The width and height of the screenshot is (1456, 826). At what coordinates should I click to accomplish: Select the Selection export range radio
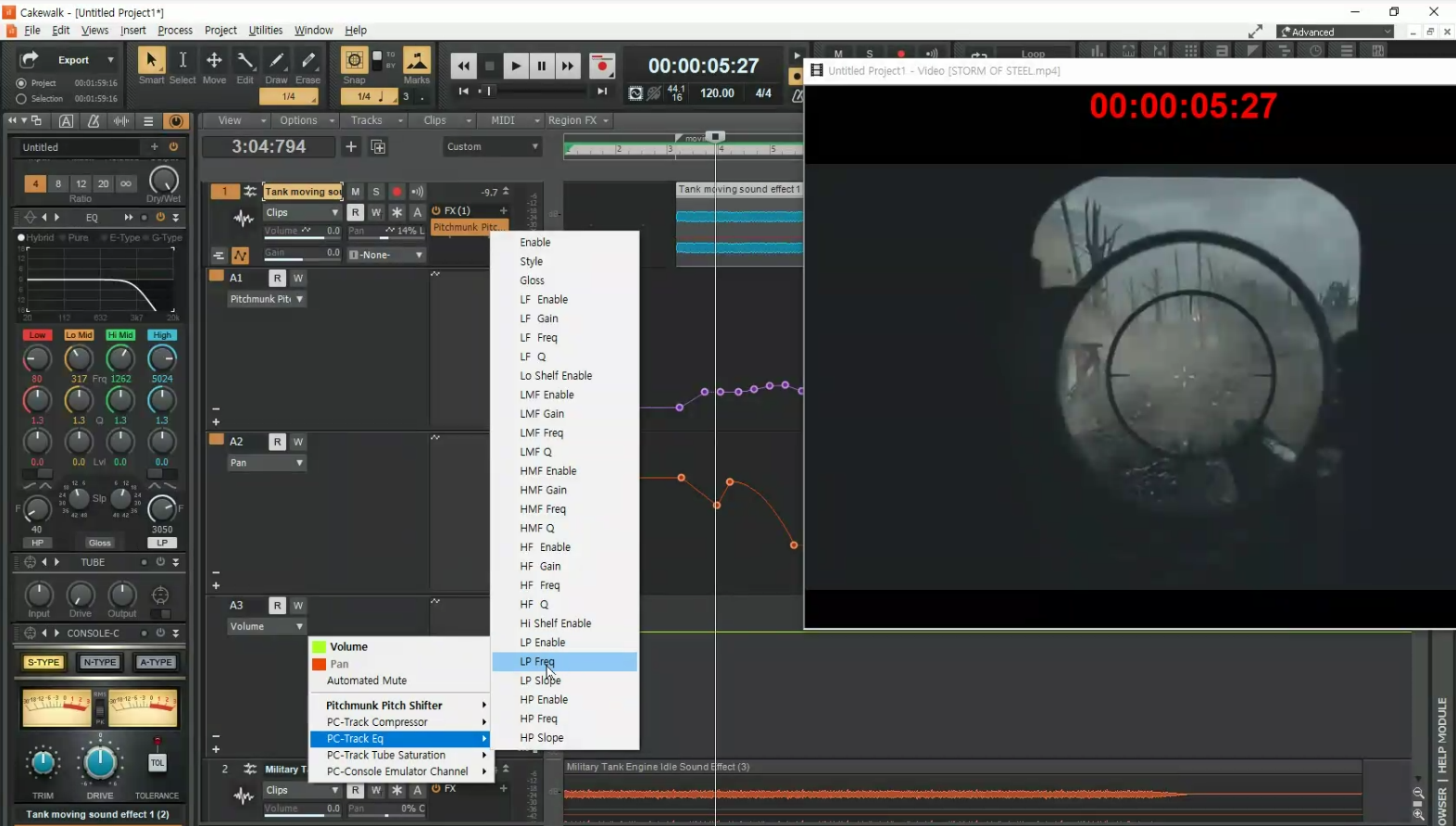tap(21, 99)
